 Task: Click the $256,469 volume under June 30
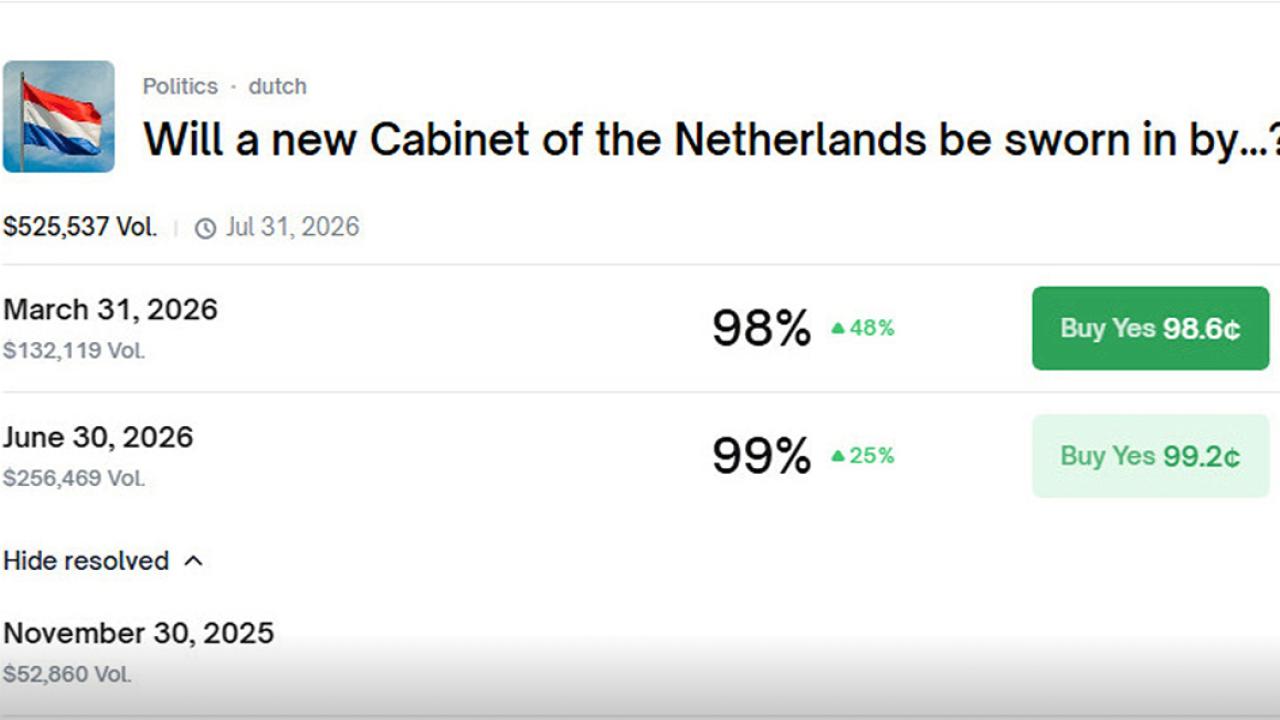click(x=74, y=478)
